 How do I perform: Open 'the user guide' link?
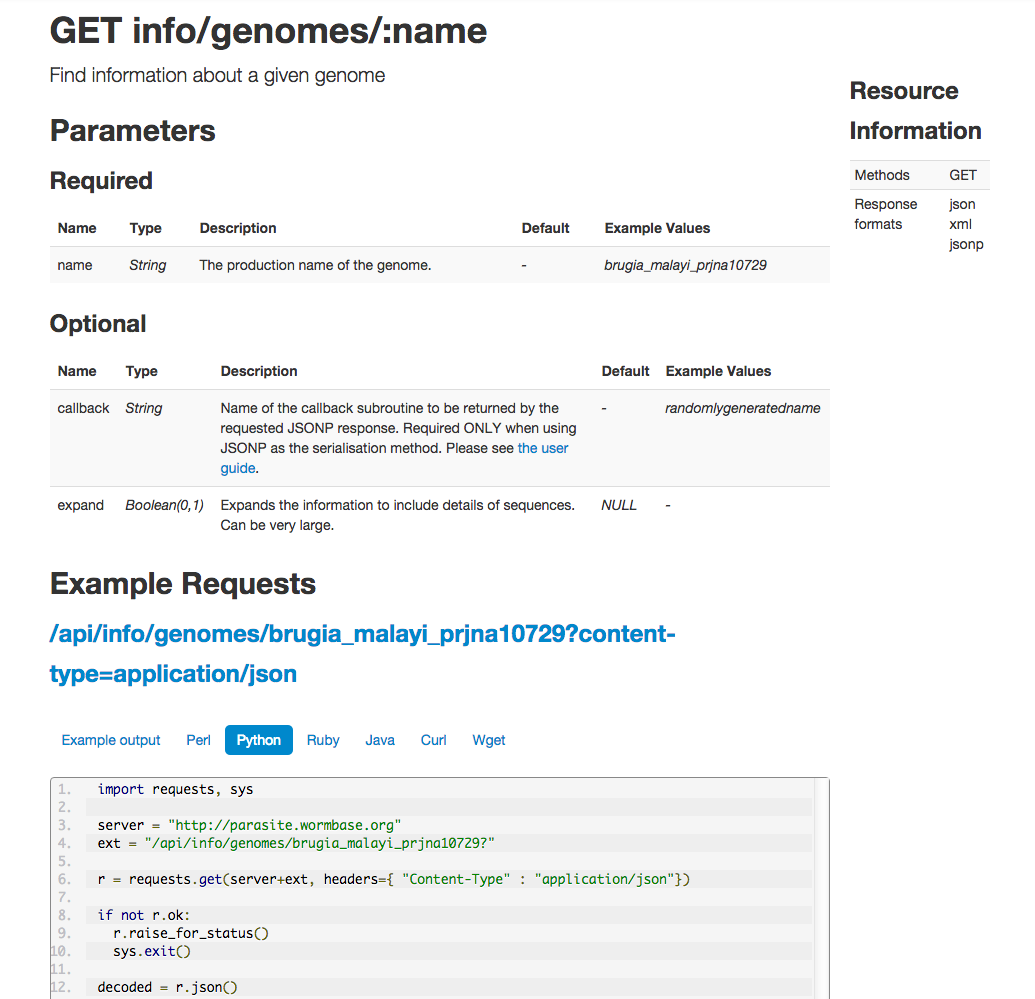(542, 448)
